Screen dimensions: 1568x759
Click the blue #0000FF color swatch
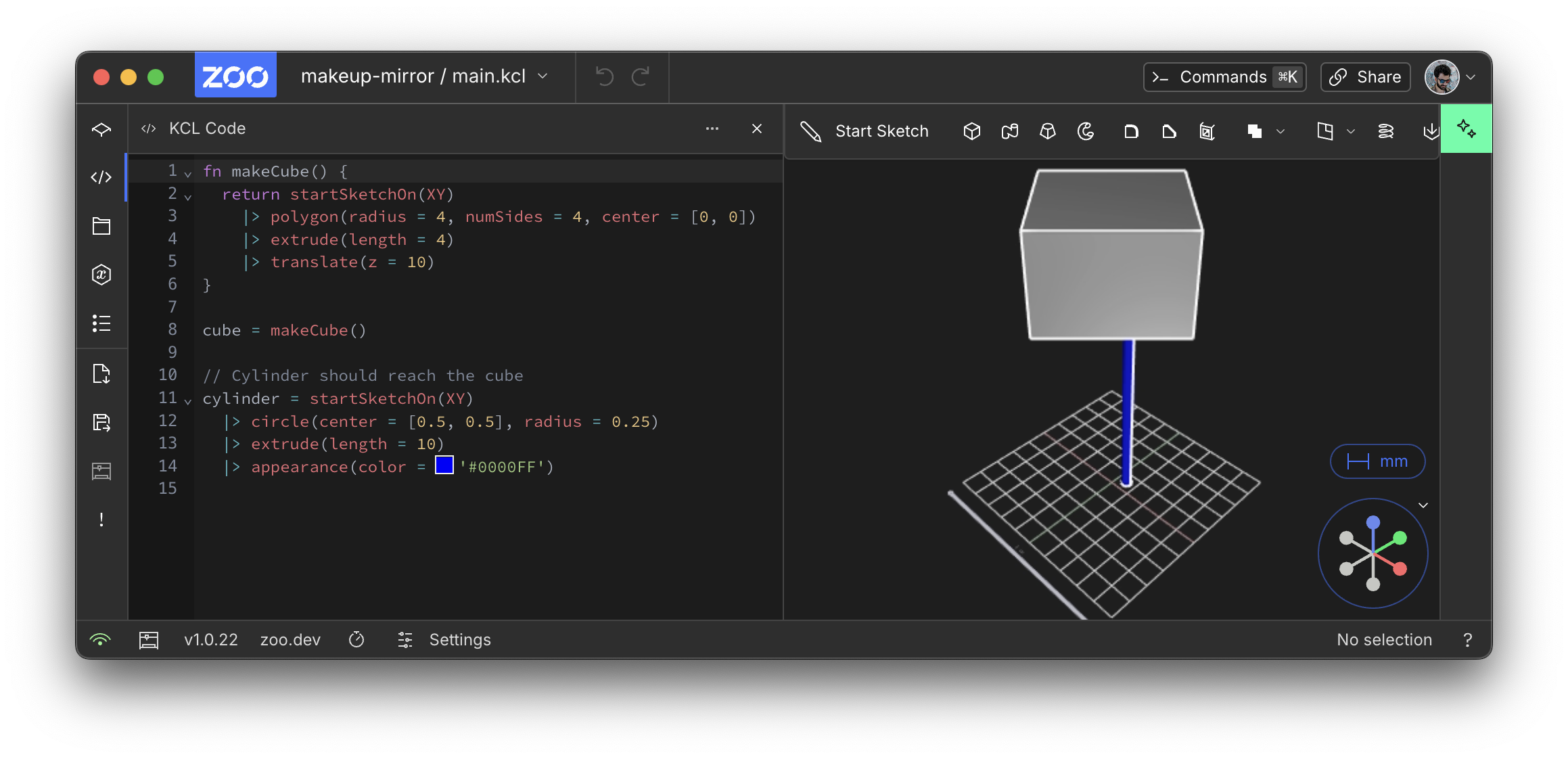pos(444,465)
